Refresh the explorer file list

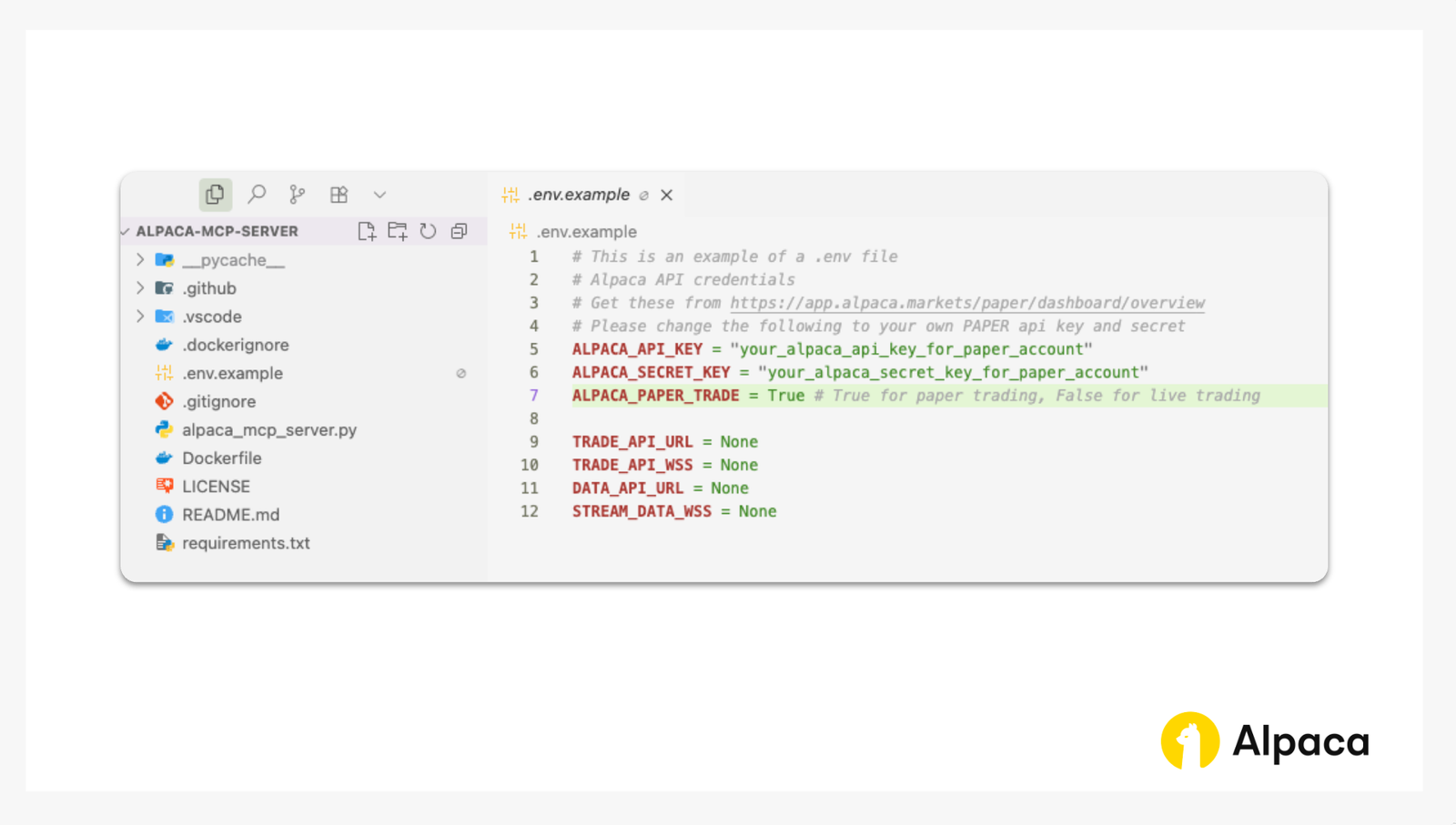click(x=428, y=230)
